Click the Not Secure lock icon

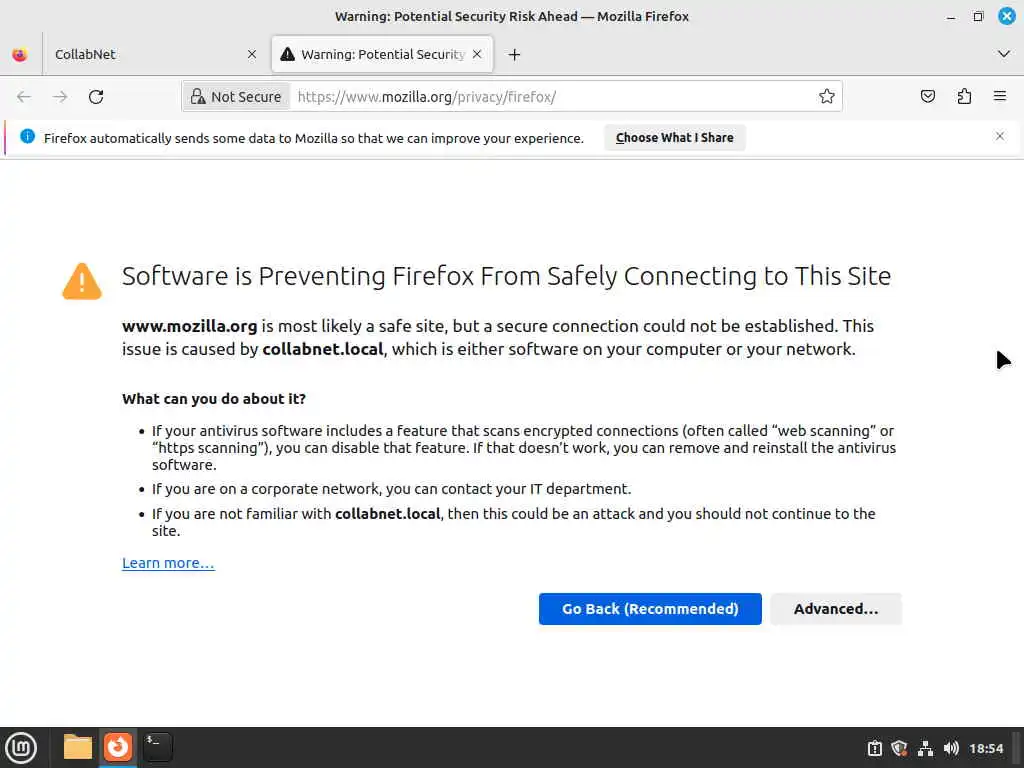(x=198, y=97)
